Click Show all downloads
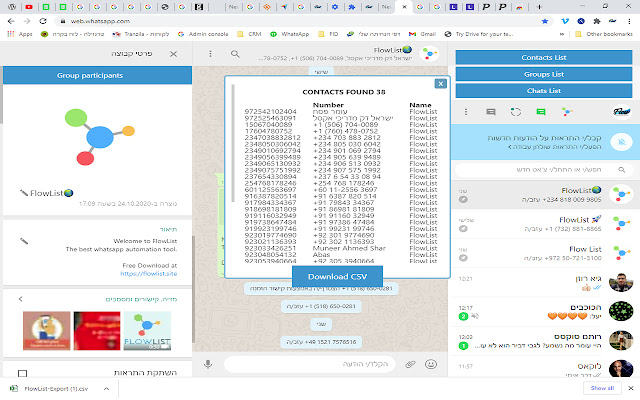The height and width of the screenshot is (400, 640). point(602,388)
